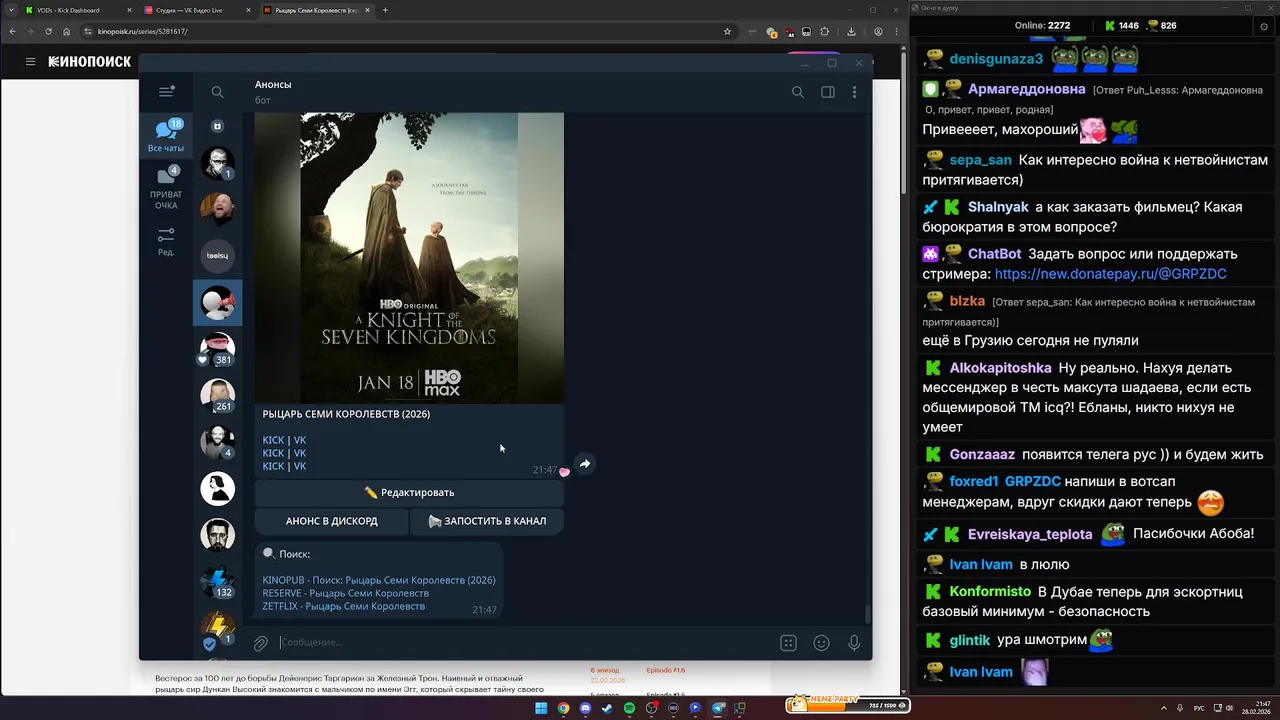This screenshot has width=1280, height=720.
Task: Open Chrome tab search dropdown arrow
Action: click(9, 10)
